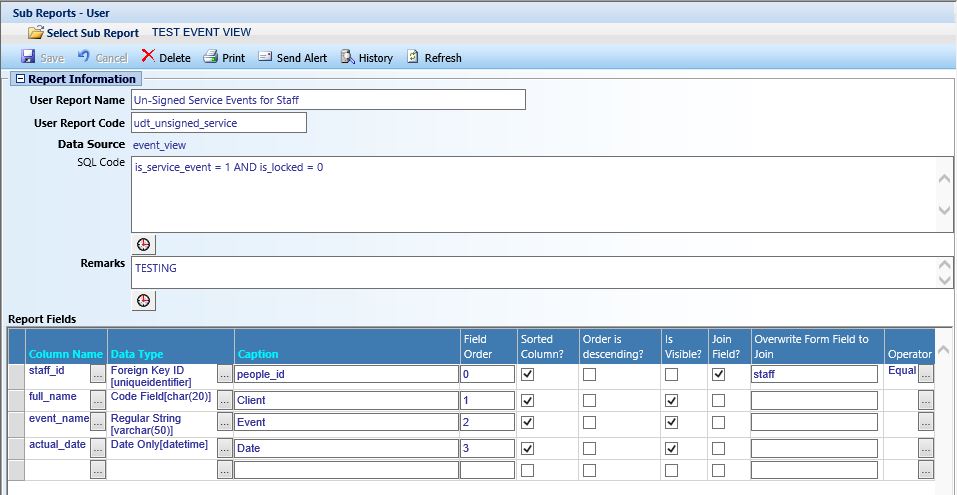Viewport: 957px width, 495px height.
Task: Click the clock icon below Remarks box
Action: [x=143, y=301]
